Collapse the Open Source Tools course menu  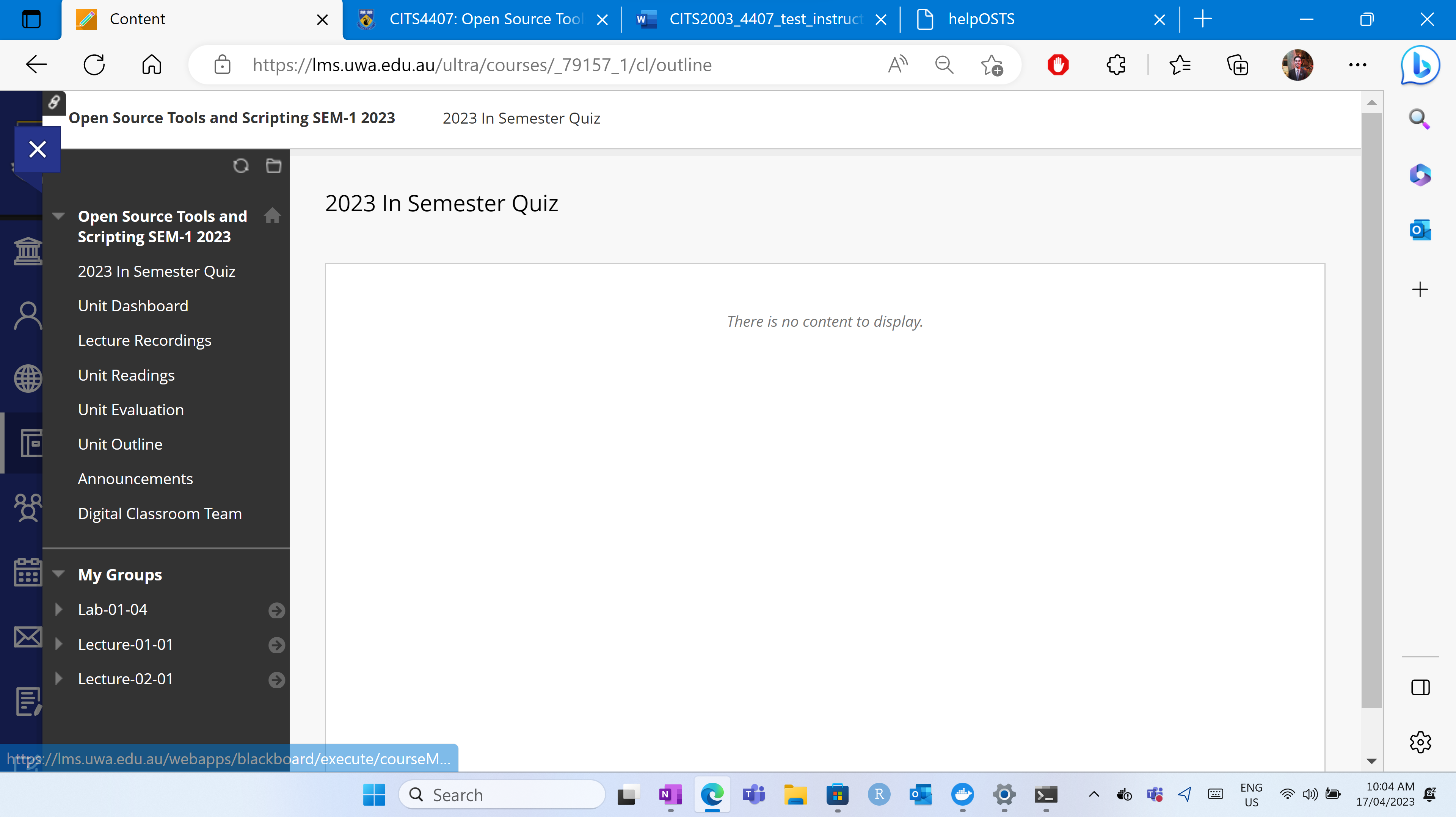[x=59, y=216]
